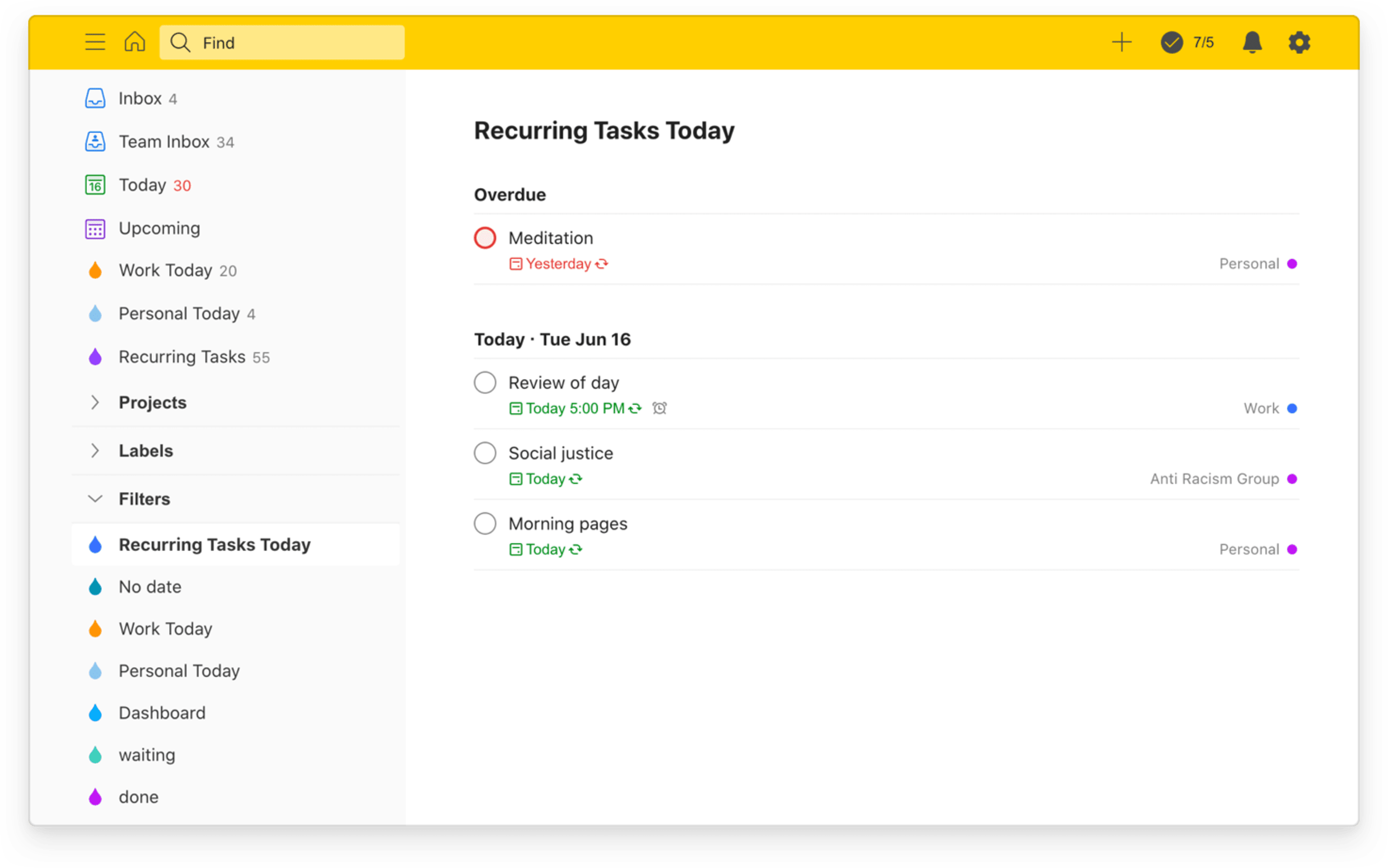Viewport: 1388px width, 868px height.
Task: Click Today 5:00 PM due date
Action: tap(575, 409)
